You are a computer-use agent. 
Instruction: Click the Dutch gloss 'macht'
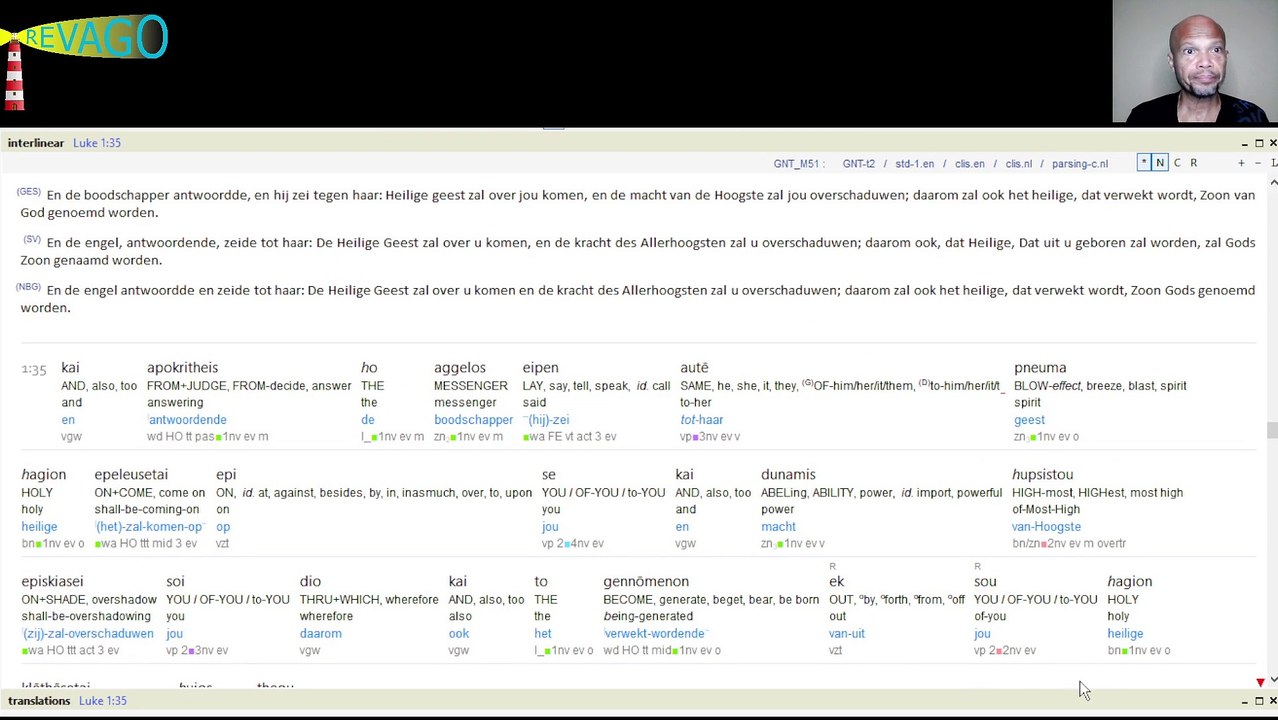point(778,527)
